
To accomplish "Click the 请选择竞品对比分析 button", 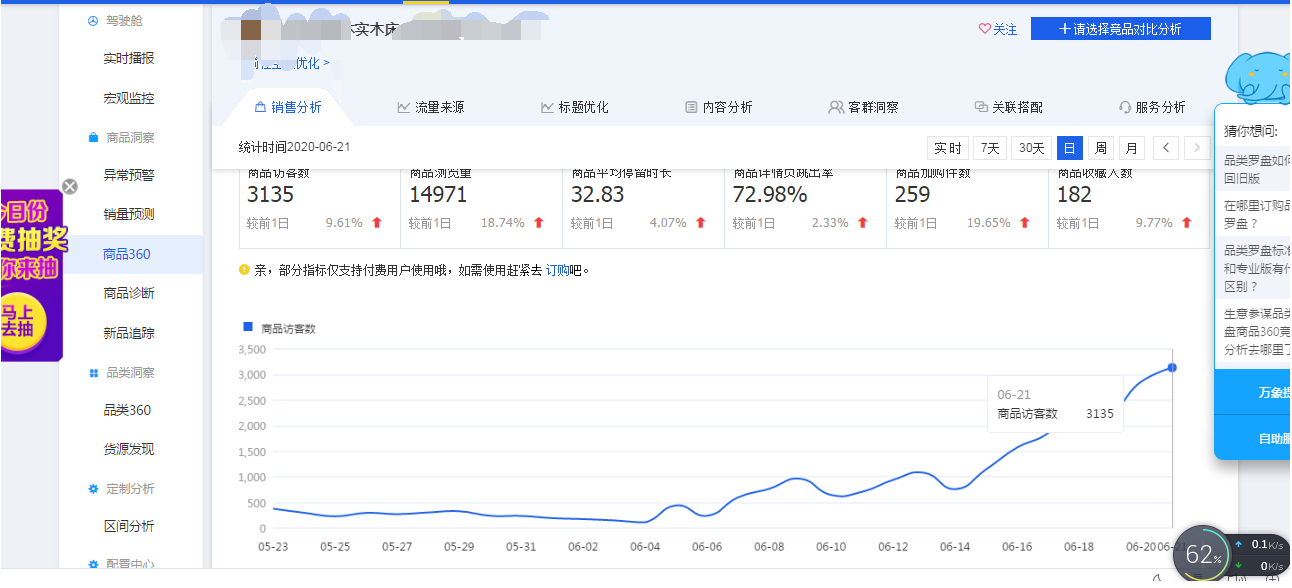I will (x=1120, y=29).
